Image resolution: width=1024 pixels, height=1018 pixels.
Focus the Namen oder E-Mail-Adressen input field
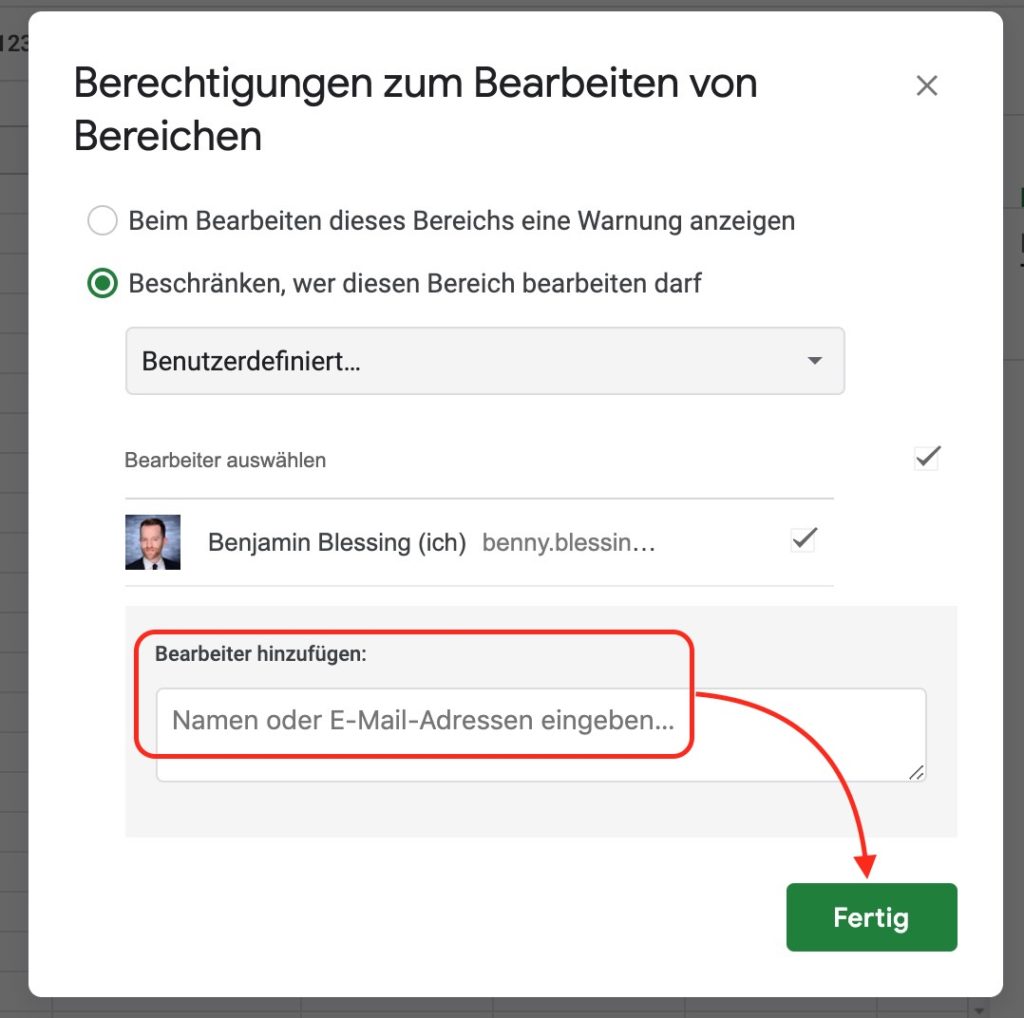coord(541,735)
